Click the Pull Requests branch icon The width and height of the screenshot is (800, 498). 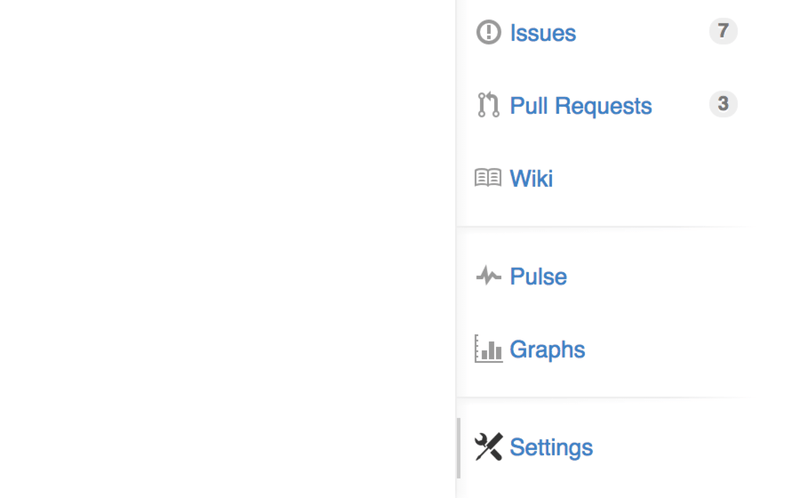click(x=488, y=105)
